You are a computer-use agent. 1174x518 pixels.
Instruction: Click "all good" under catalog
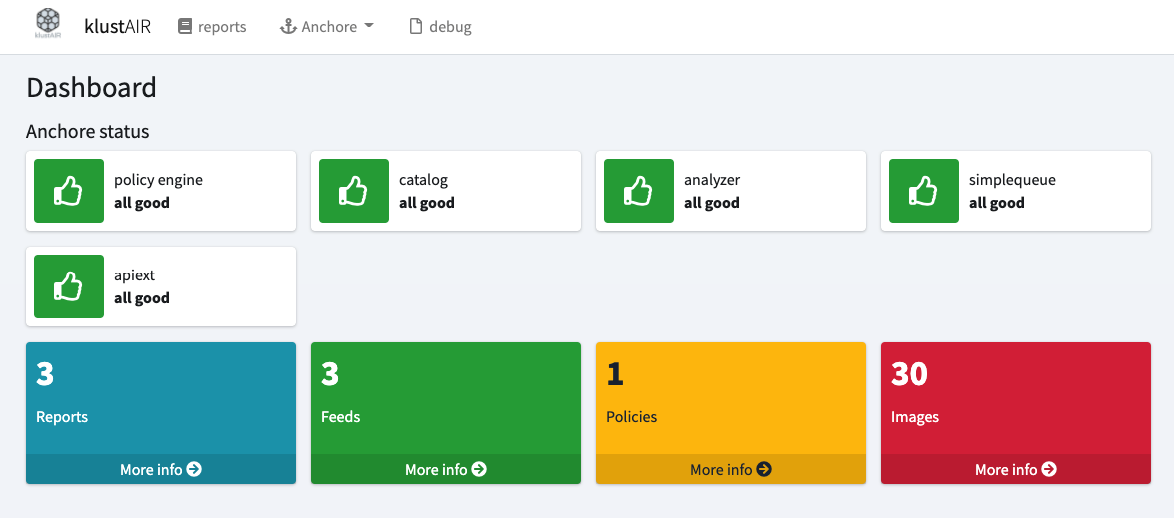(427, 203)
